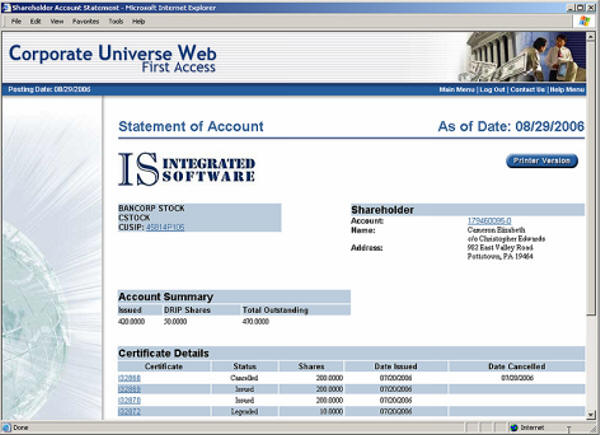Open certificate link I32870
The image size is (600, 435).
(129, 400)
